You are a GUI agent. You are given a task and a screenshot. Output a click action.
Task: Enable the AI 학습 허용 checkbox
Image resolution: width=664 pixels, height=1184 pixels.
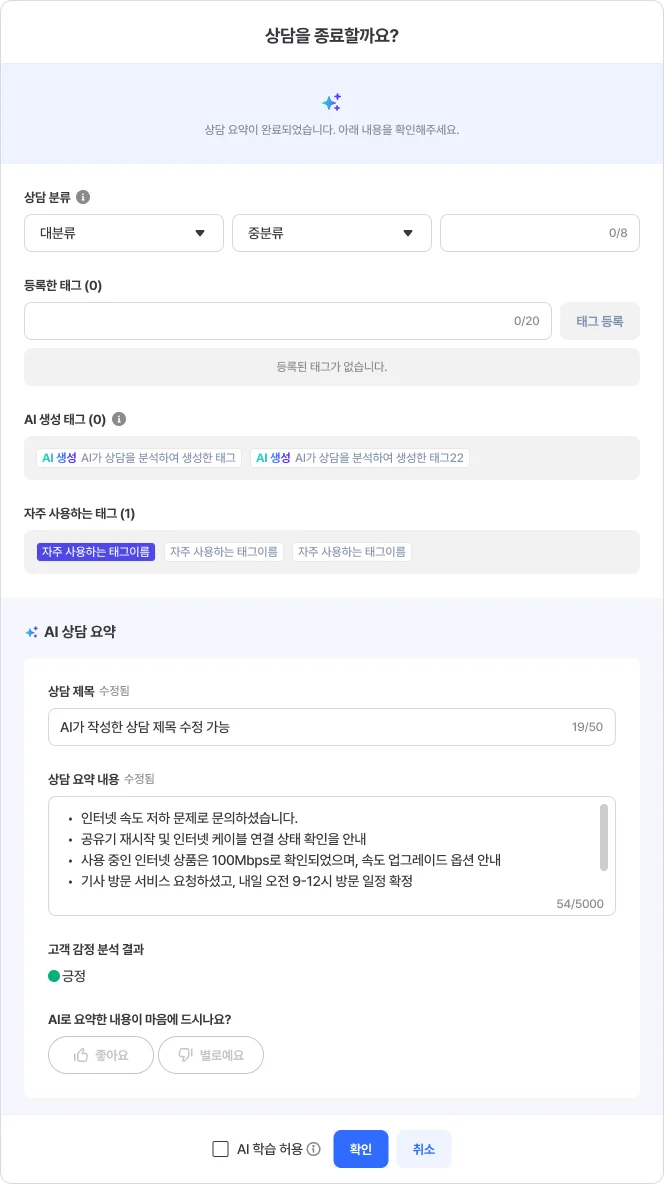(219, 1149)
